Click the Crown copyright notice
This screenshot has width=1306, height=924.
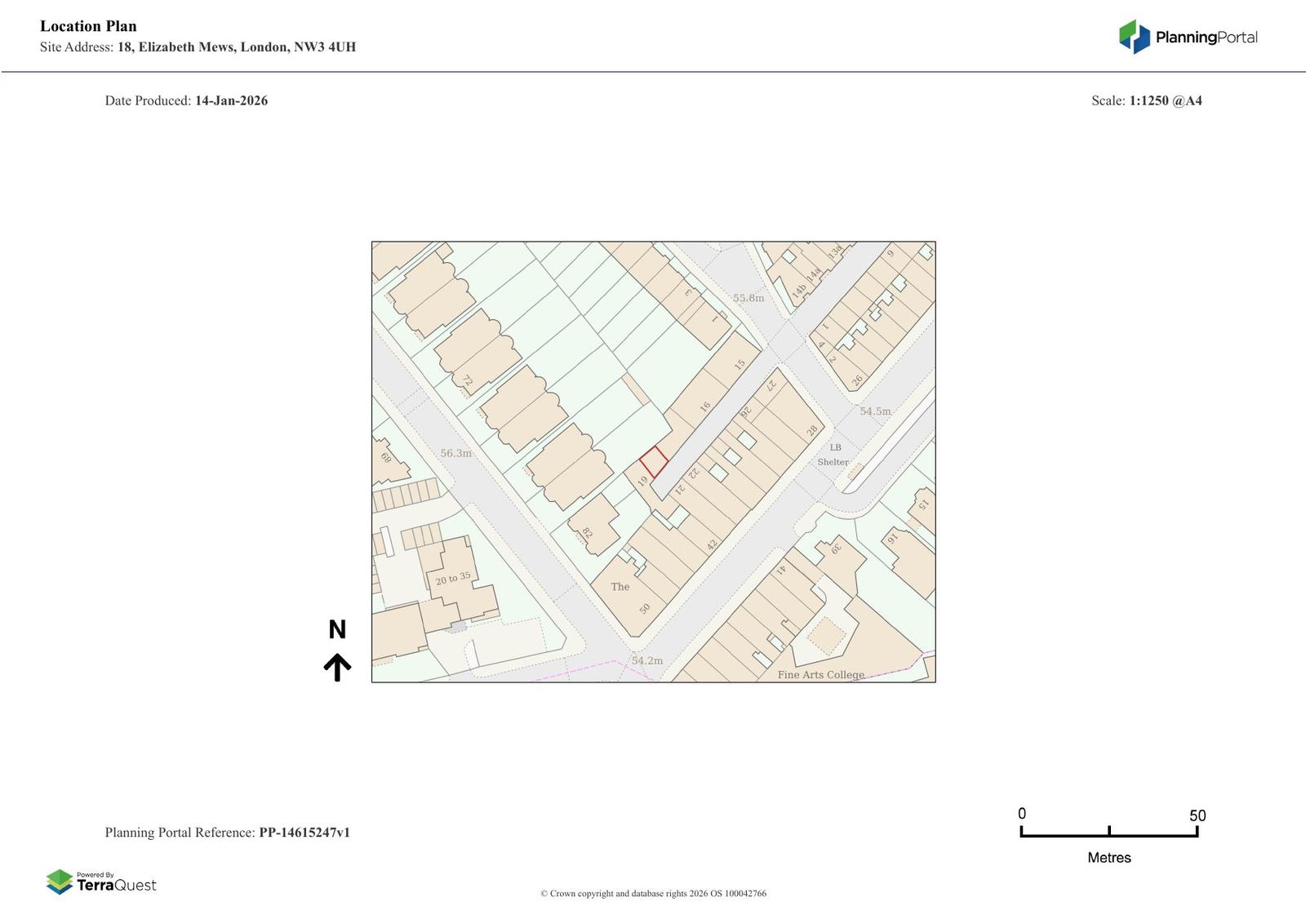[653, 893]
